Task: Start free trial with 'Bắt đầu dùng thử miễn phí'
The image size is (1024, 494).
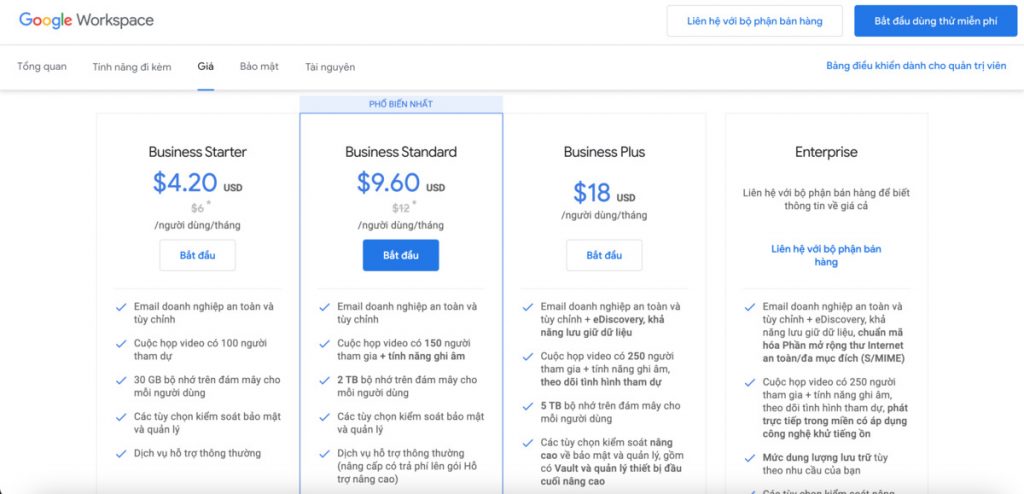Action: 936,21
